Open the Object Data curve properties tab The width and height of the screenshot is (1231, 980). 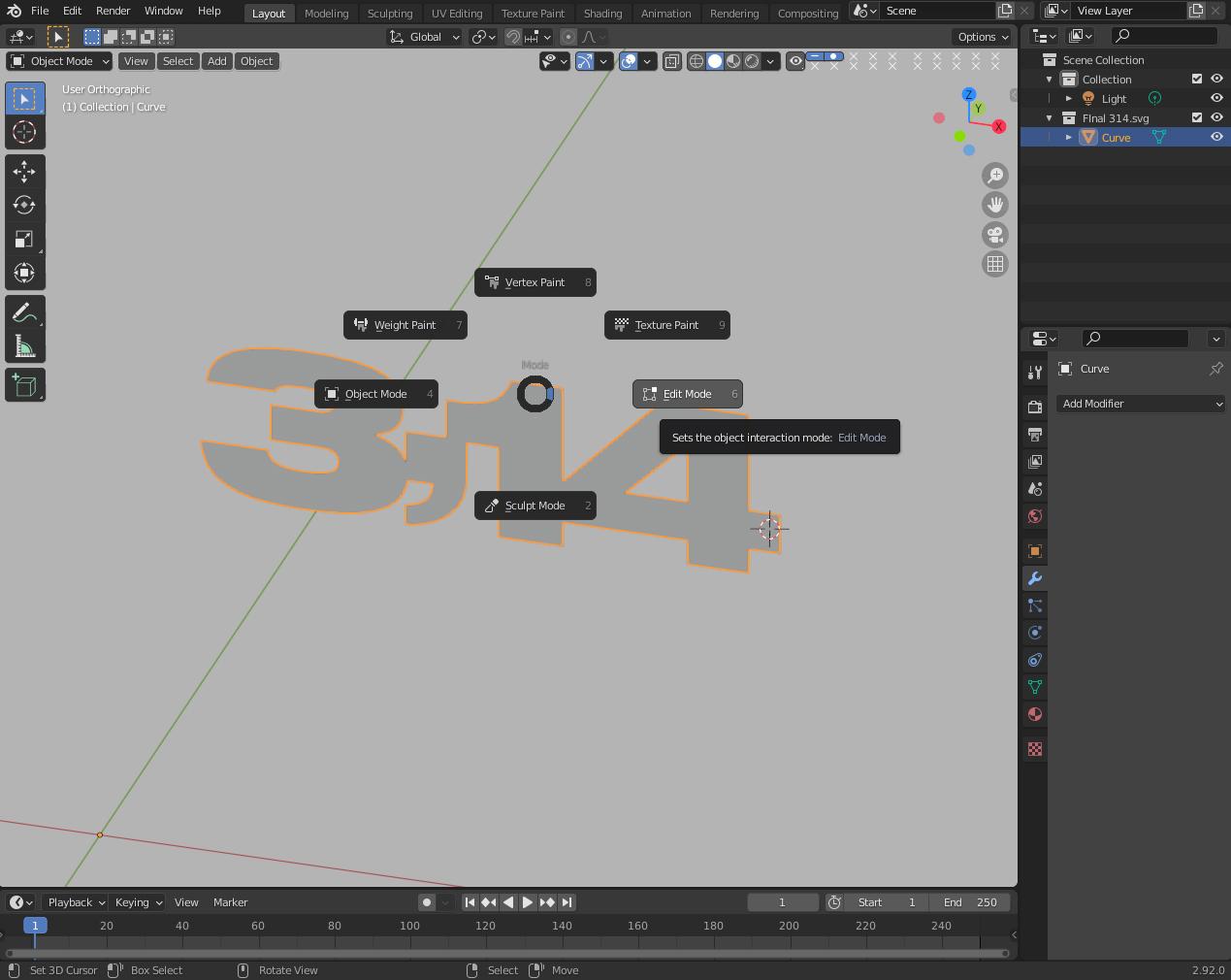click(x=1035, y=687)
